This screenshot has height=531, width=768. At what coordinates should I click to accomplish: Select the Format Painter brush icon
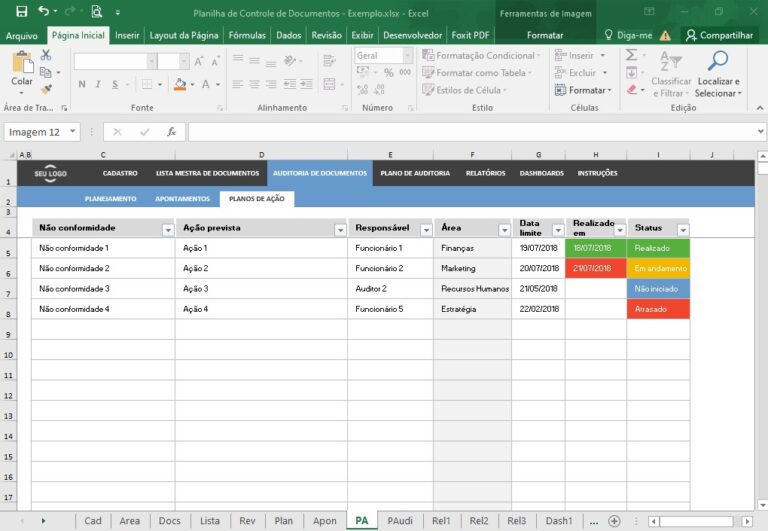[46, 89]
